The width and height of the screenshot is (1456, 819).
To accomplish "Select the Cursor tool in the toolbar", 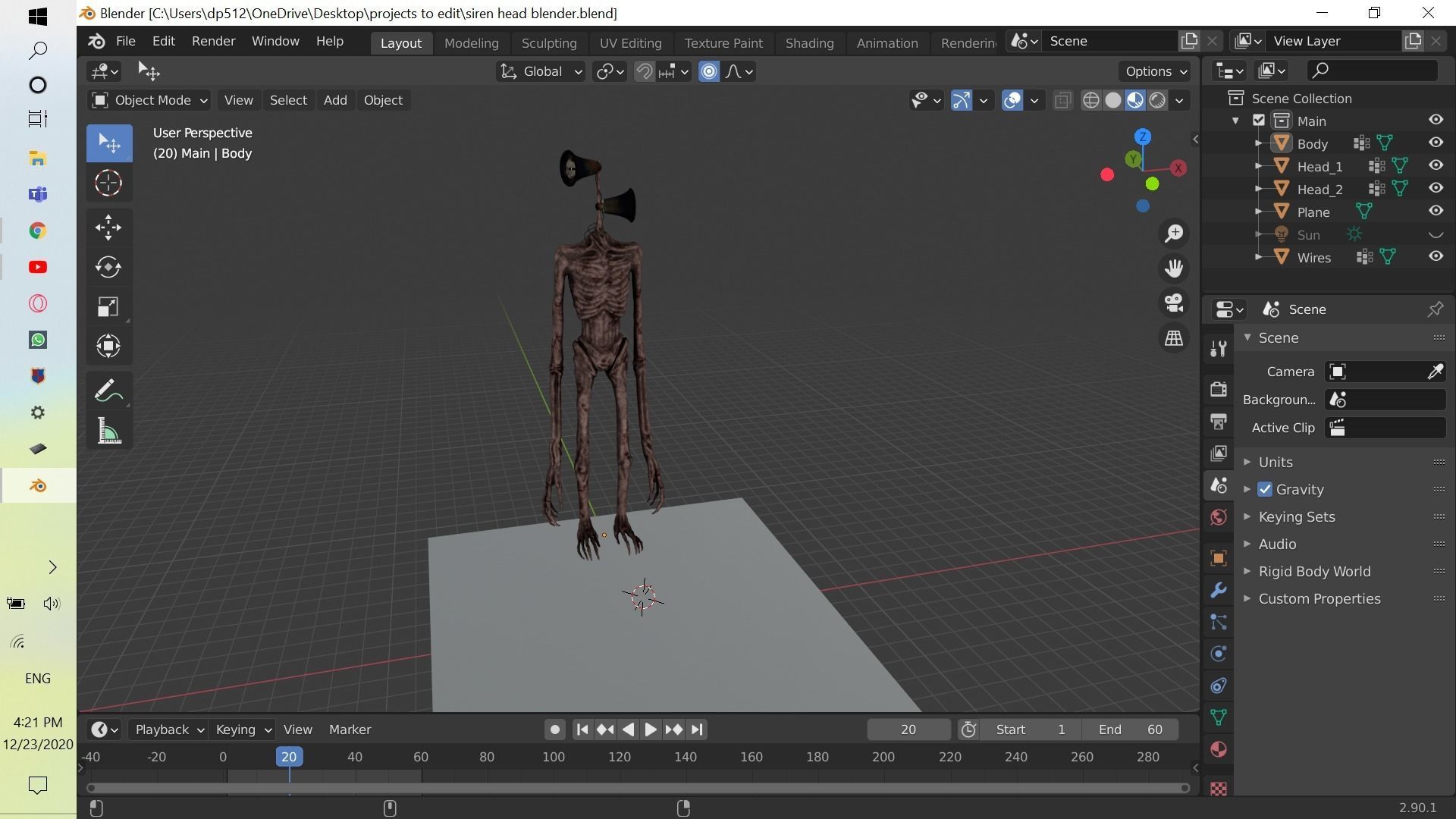I will coord(108,183).
